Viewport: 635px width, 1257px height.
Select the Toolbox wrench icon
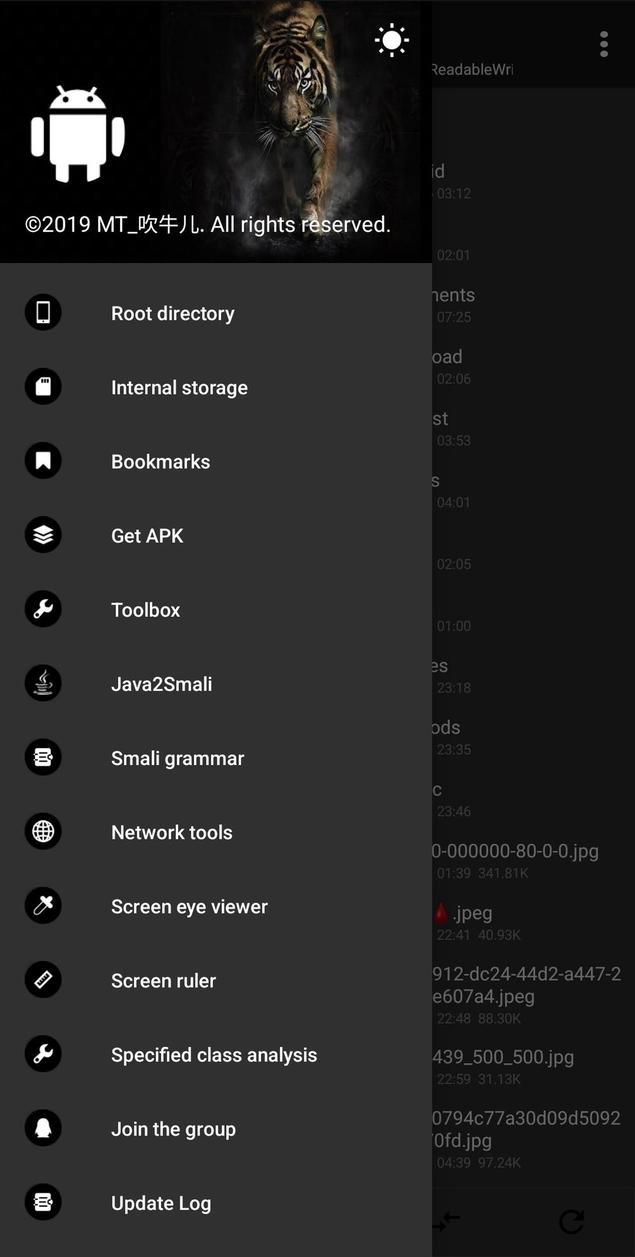43,609
